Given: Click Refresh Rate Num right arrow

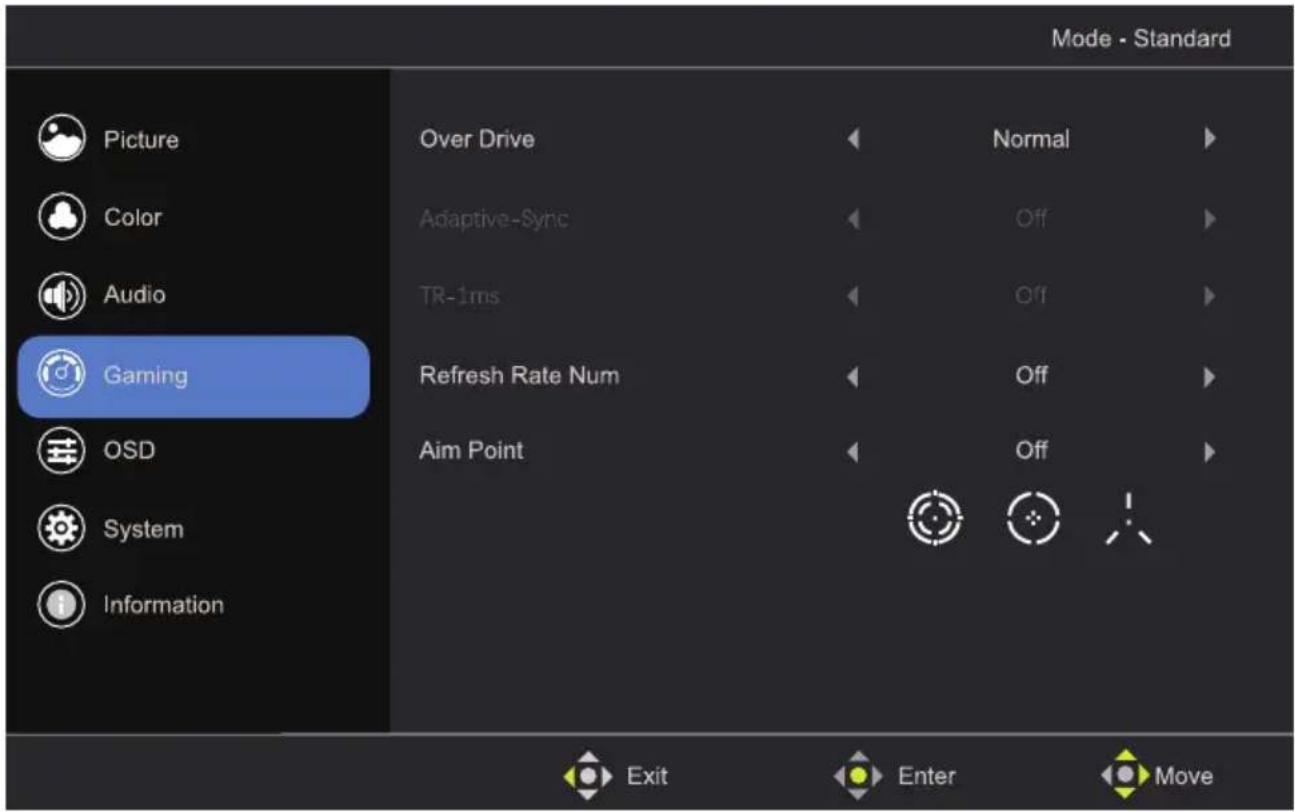Looking at the screenshot, I should [1210, 377].
